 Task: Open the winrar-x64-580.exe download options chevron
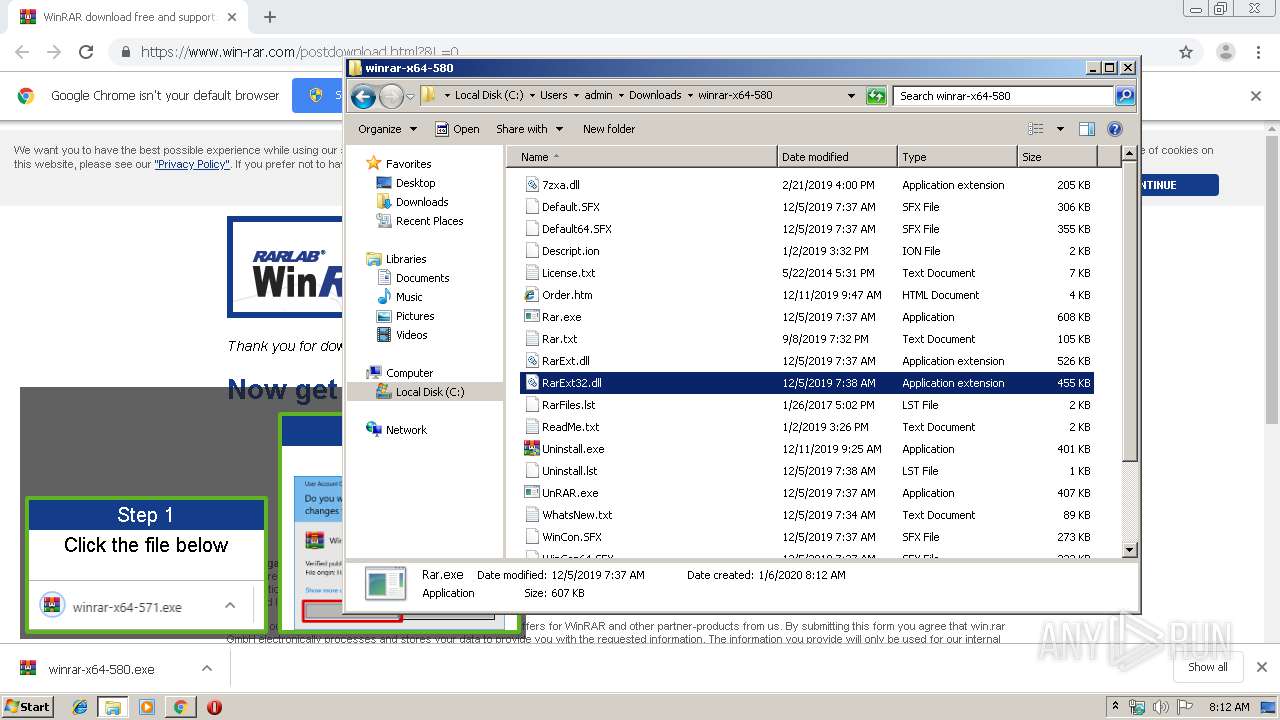point(207,669)
